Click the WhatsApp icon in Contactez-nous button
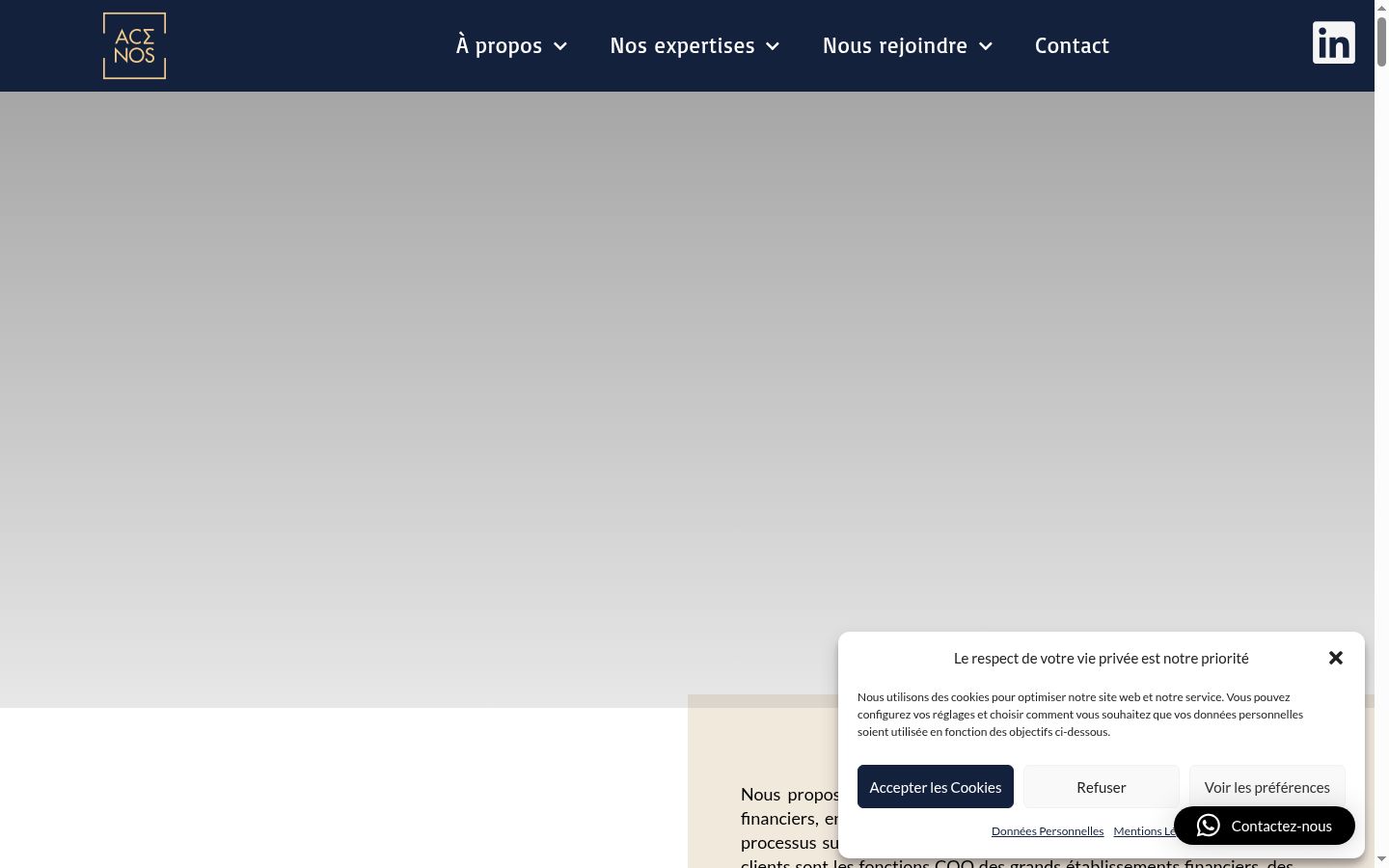1389x868 pixels. coord(1208,826)
